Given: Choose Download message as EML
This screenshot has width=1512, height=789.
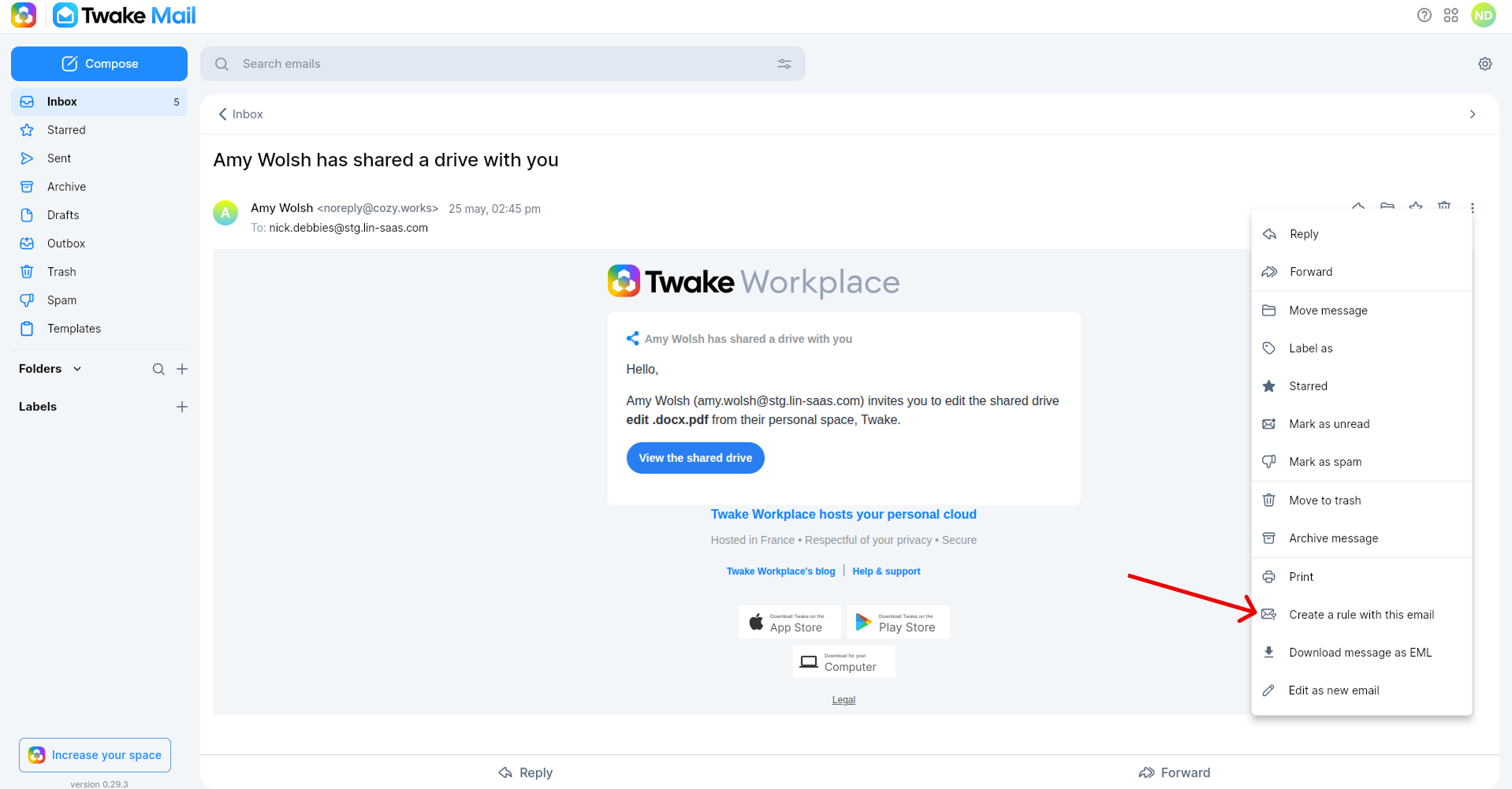Looking at the screenshot, I should [x=1361, y=653].
